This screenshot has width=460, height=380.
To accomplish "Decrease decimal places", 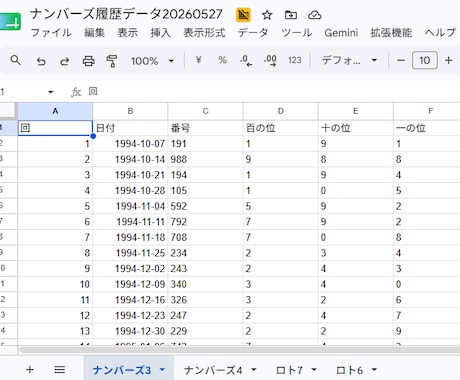I will pos(246,60).
